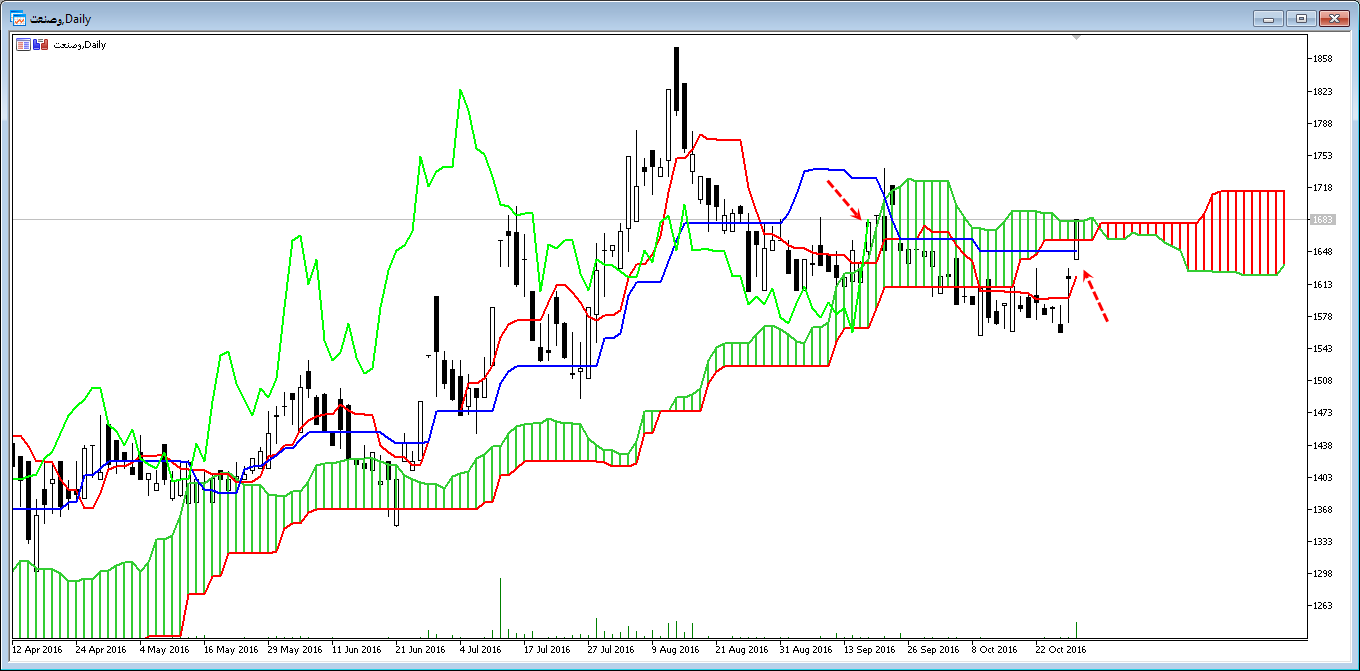Click the 1718 price axis label

click(x=1322, y=187)
